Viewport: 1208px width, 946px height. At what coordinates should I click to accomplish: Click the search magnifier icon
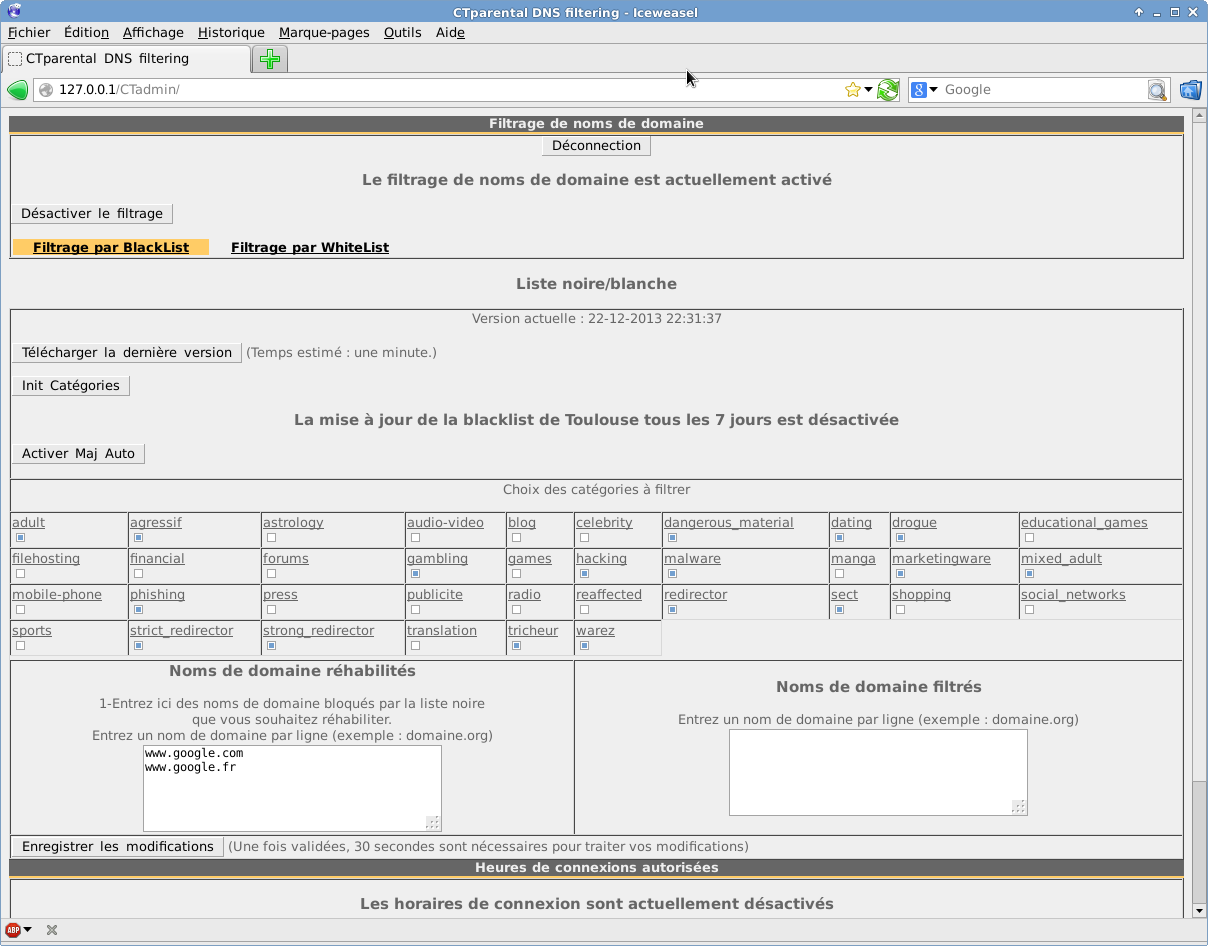click(1157, 90)
